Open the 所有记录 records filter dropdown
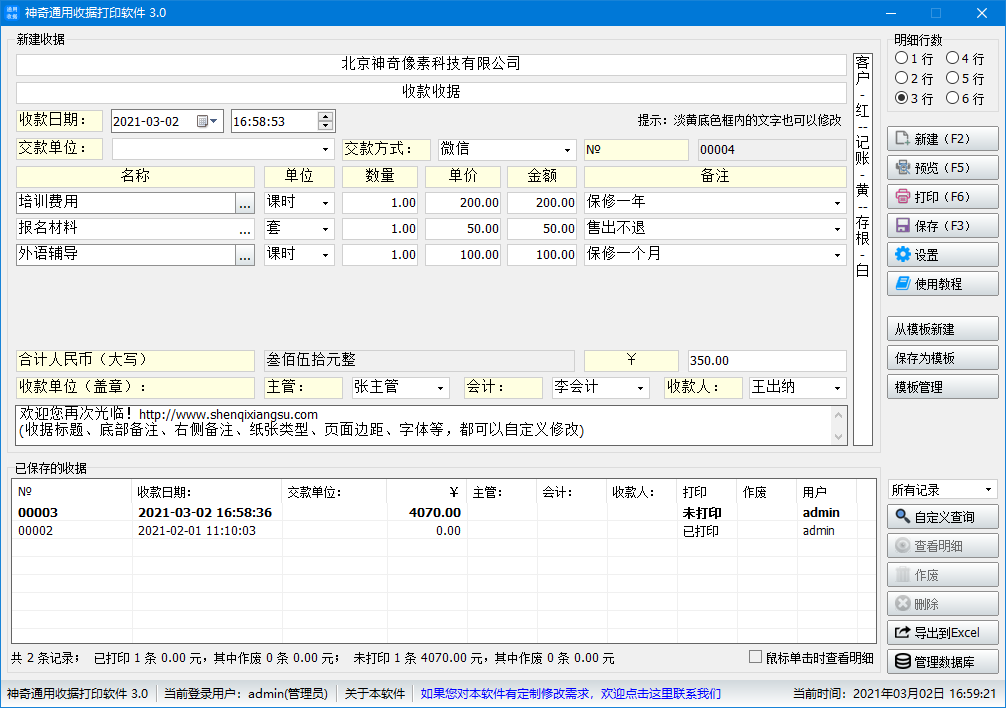The image size is (1006, 708). (941, 489)
